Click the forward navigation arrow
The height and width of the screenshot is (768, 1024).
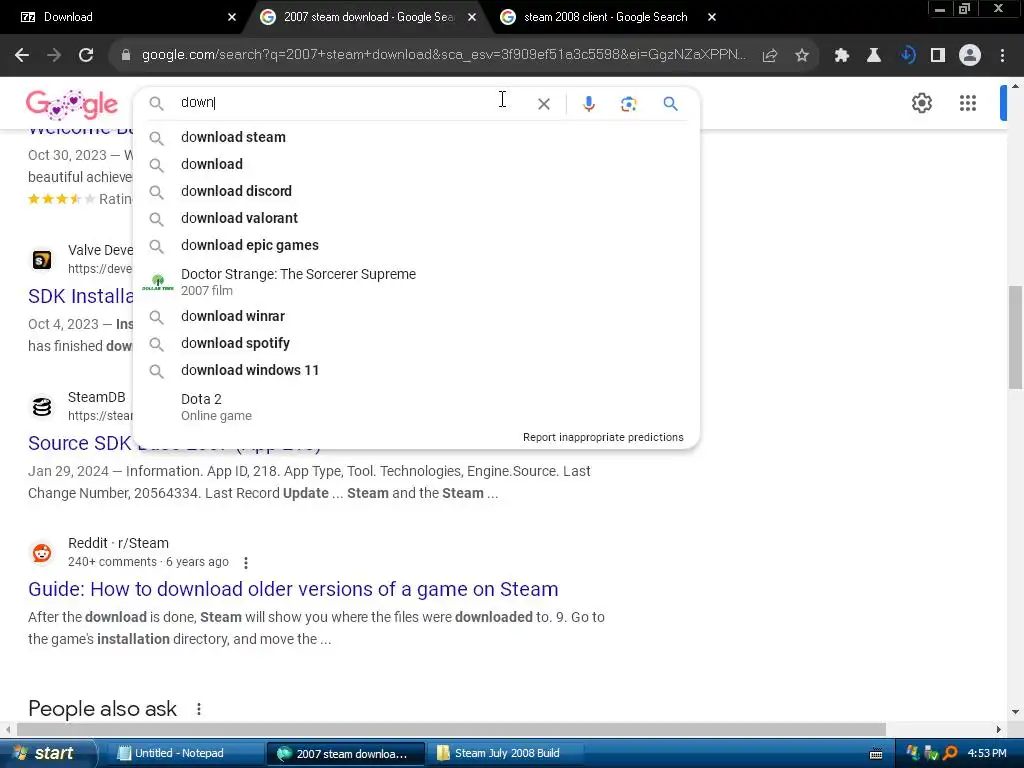(x=54, y=56)
